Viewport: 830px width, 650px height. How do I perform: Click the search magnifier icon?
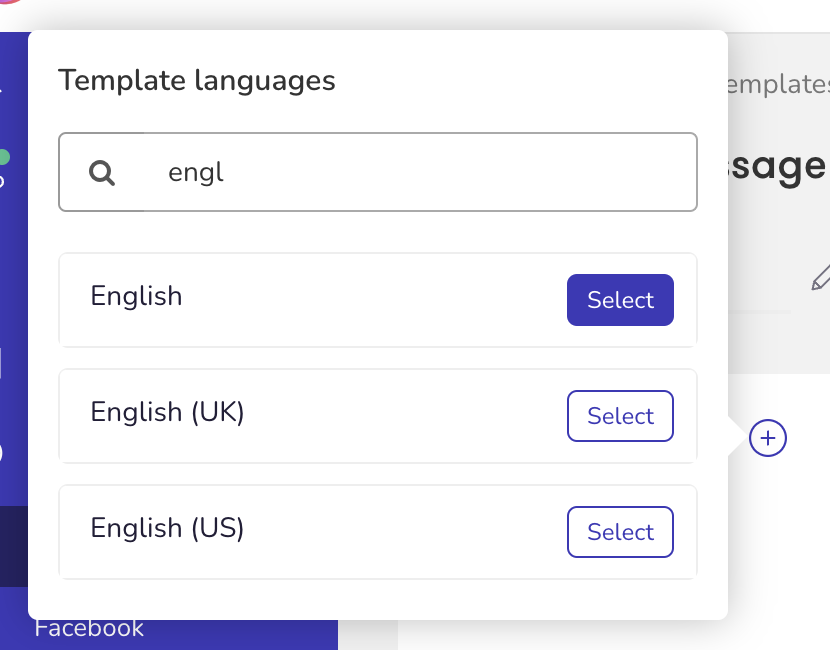click(102, 173)
